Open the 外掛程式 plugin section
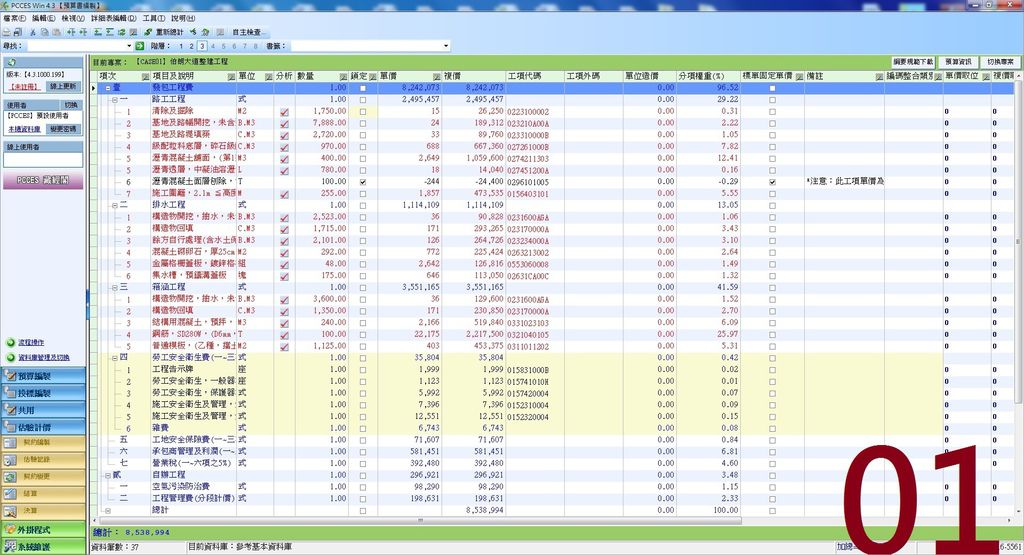The height and width of the screenshot is (555, 1024). (43, 530)
